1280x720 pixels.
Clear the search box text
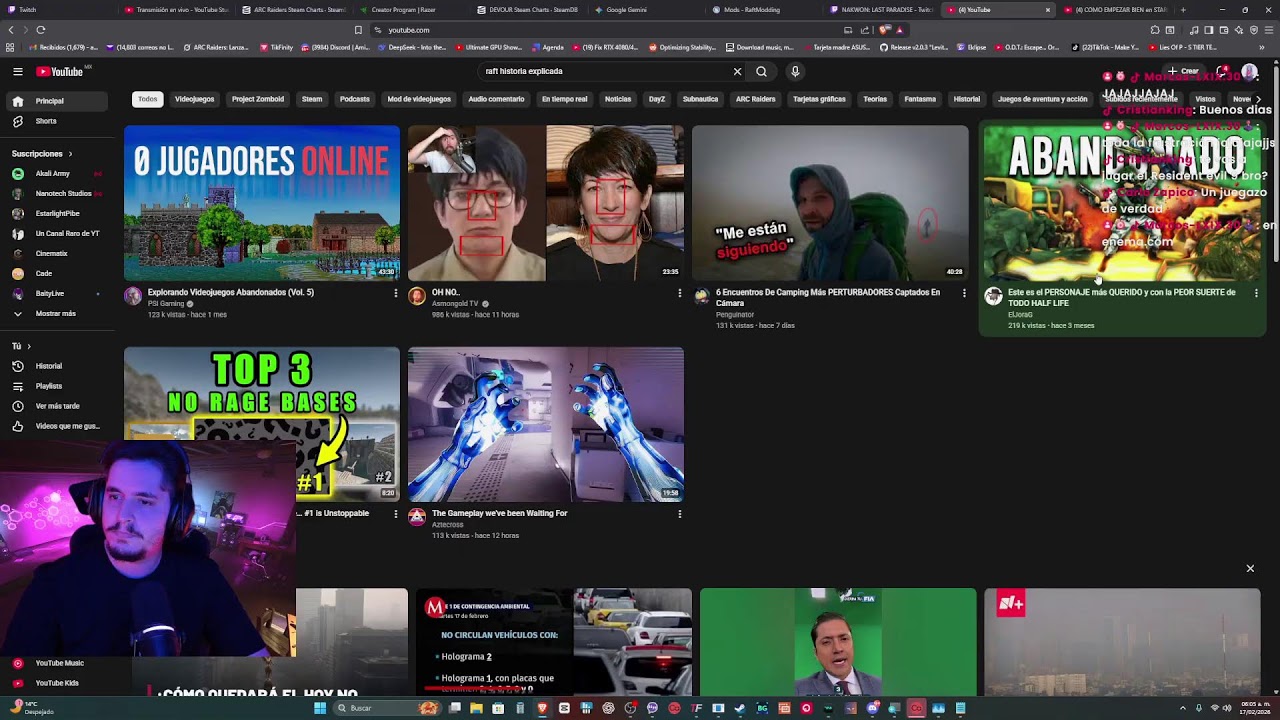pos(737,71)
